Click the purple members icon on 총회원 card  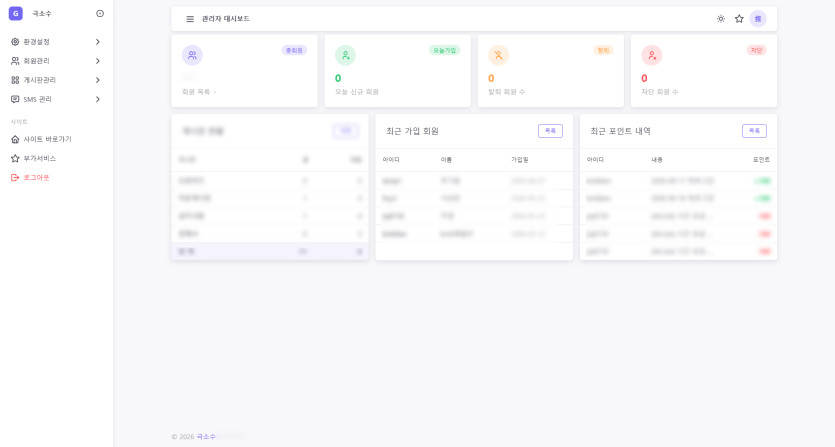coord(192,55)
